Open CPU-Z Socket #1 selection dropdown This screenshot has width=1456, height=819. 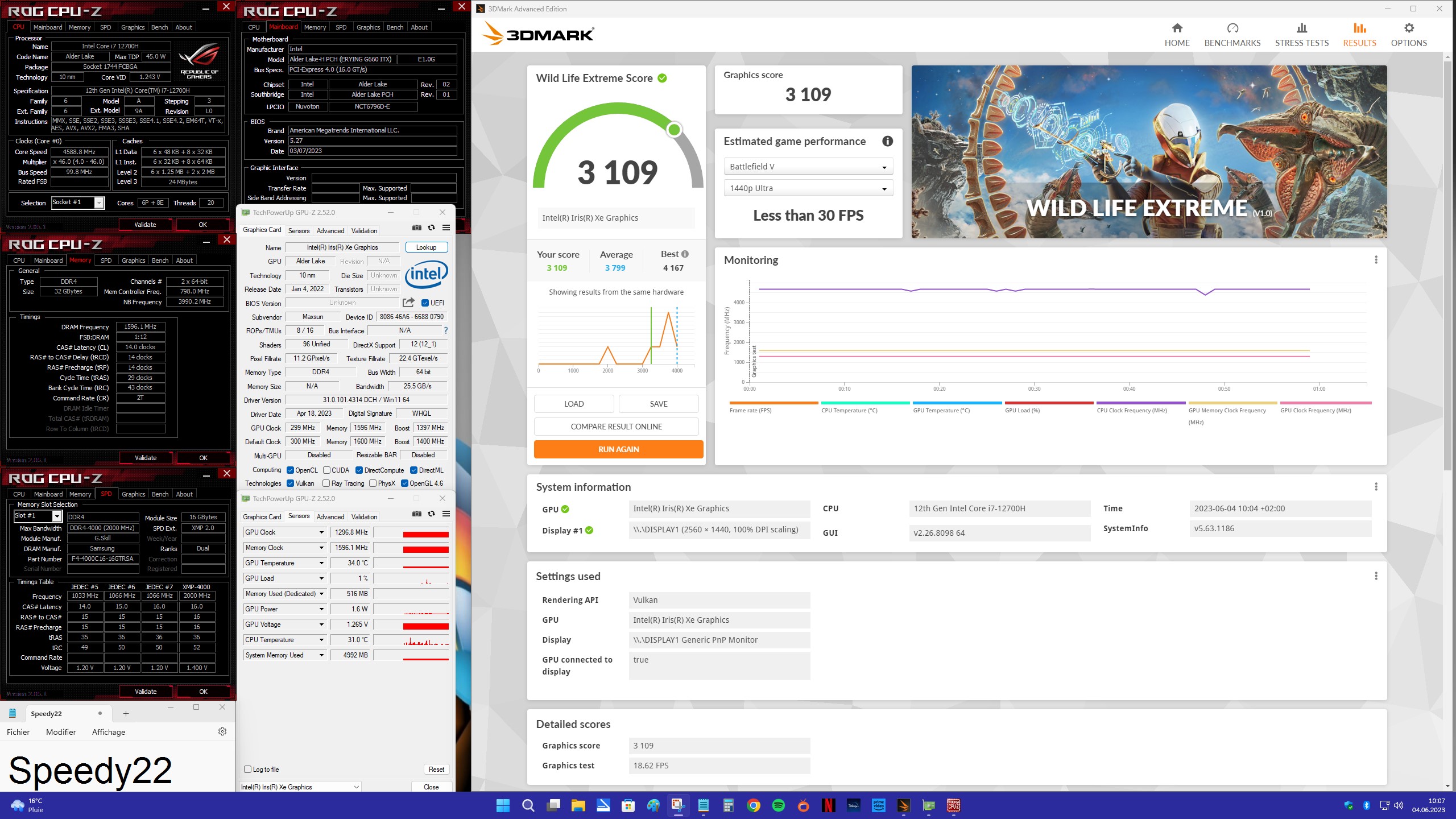pyautogui.click(x=78, y=202)
